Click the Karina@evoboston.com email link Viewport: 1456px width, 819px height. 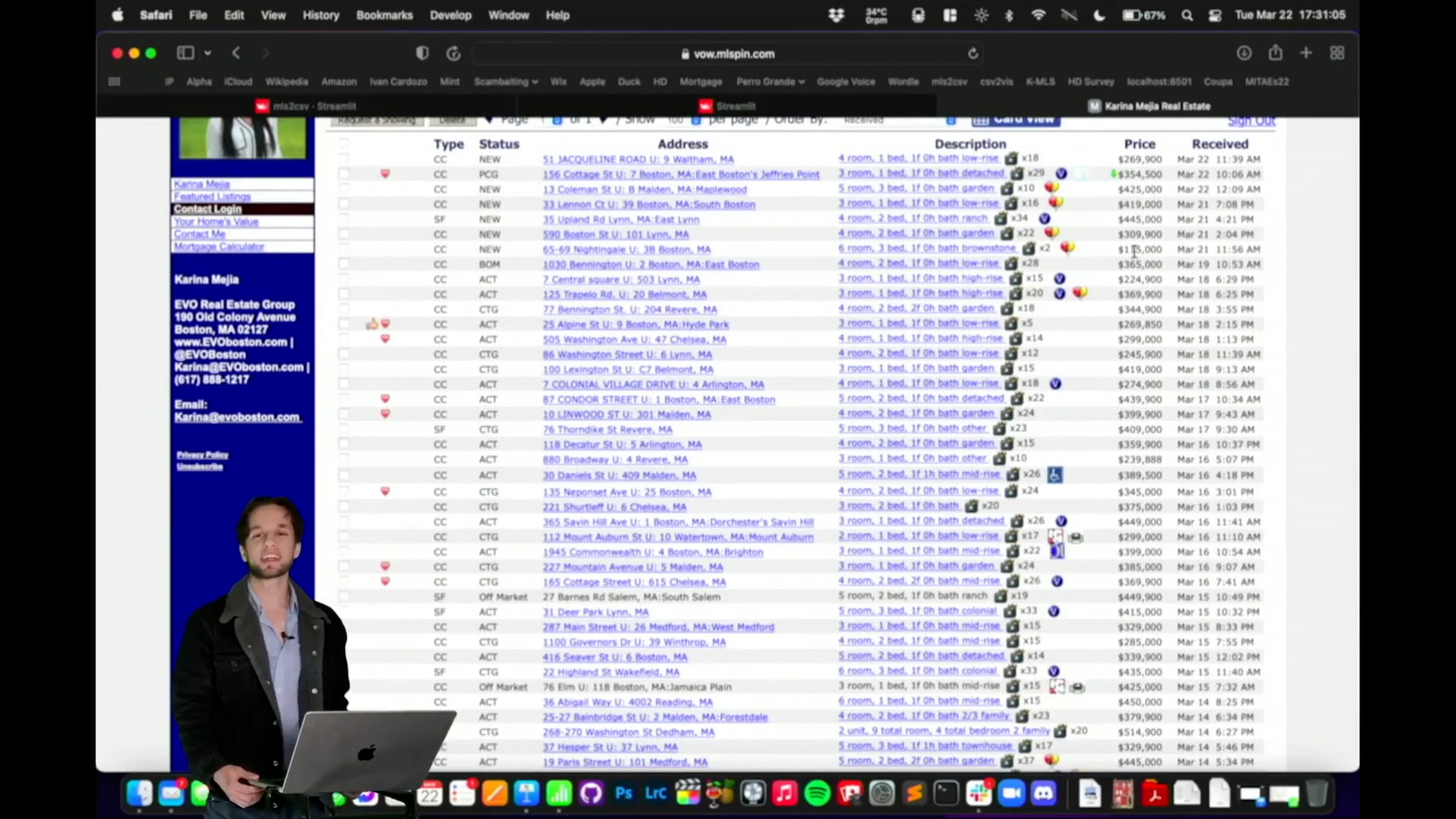(x=237, y=417)
